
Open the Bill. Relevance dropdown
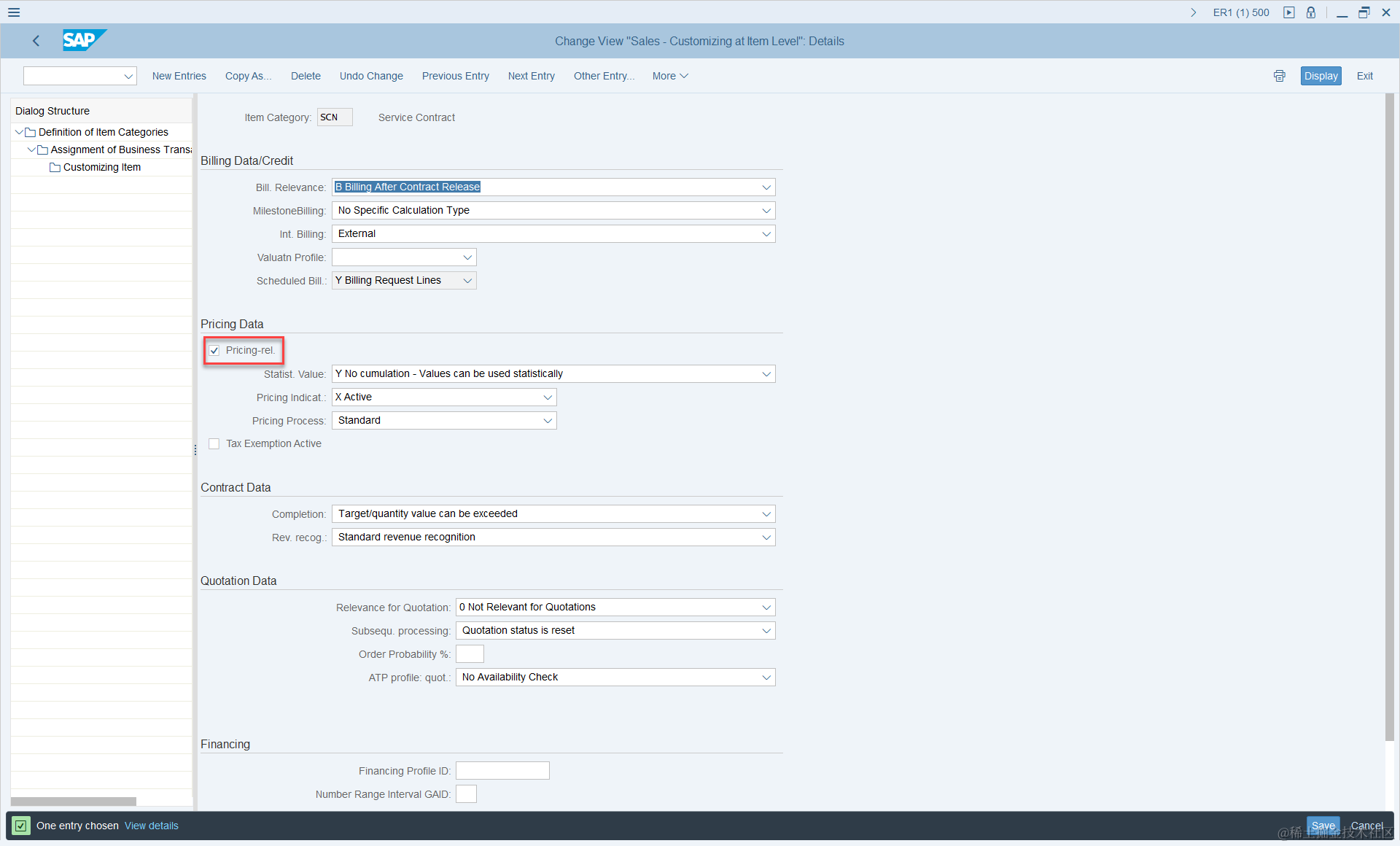[766, 187]
